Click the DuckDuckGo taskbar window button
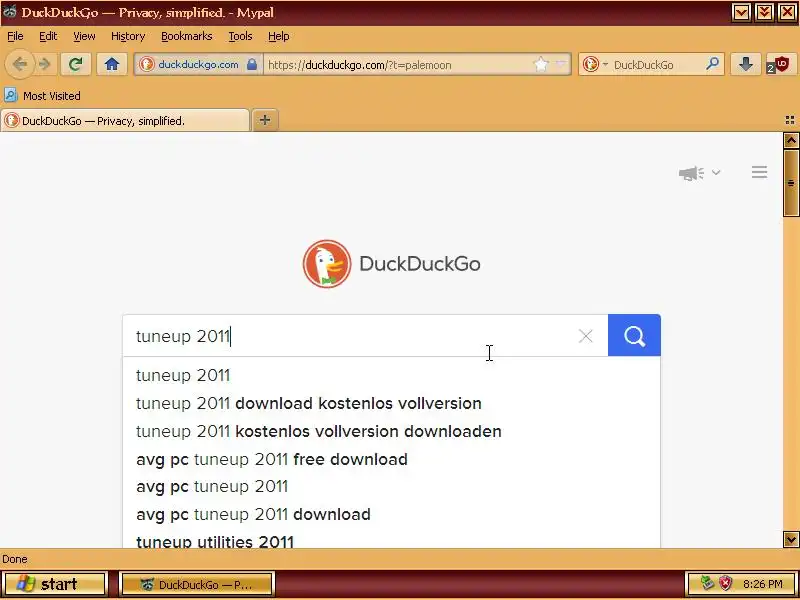The image size is (800, 600). click(197, 584)
